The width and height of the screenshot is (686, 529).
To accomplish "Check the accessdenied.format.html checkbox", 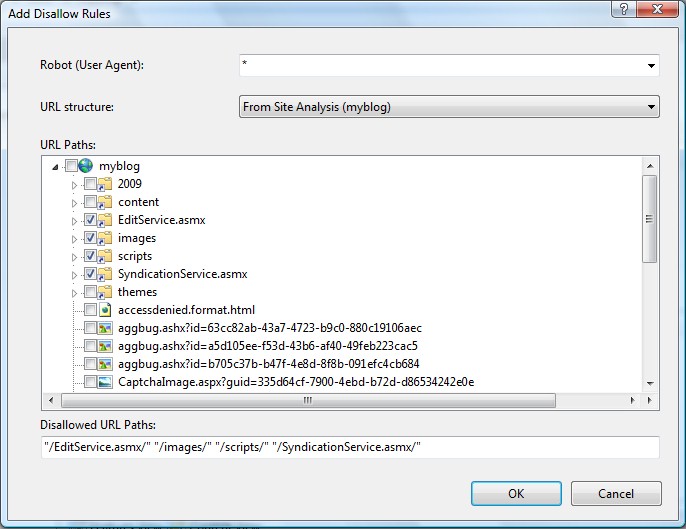I will click(x=90, y=310).
